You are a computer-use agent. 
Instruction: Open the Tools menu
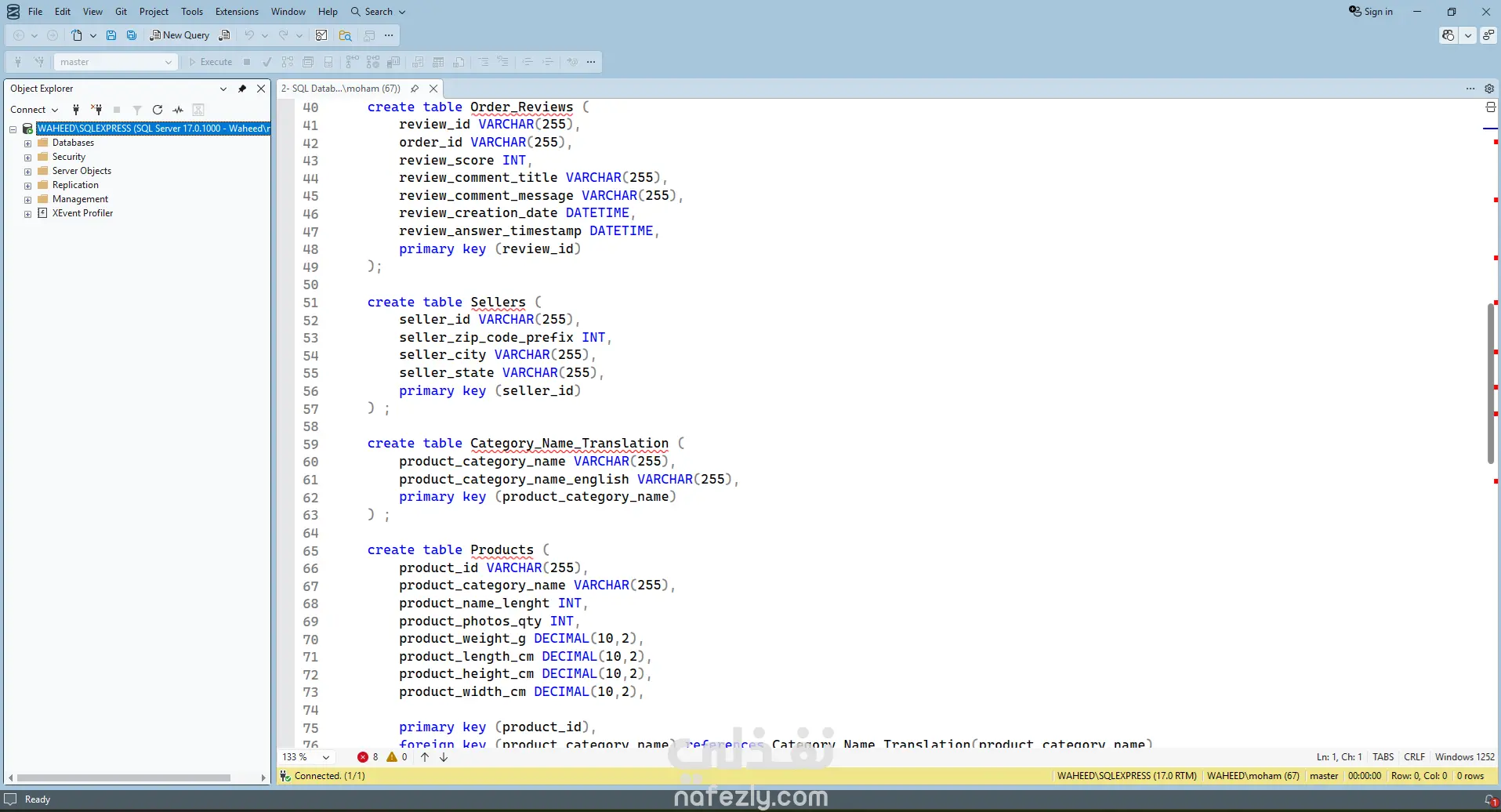[x=191, y=12]
